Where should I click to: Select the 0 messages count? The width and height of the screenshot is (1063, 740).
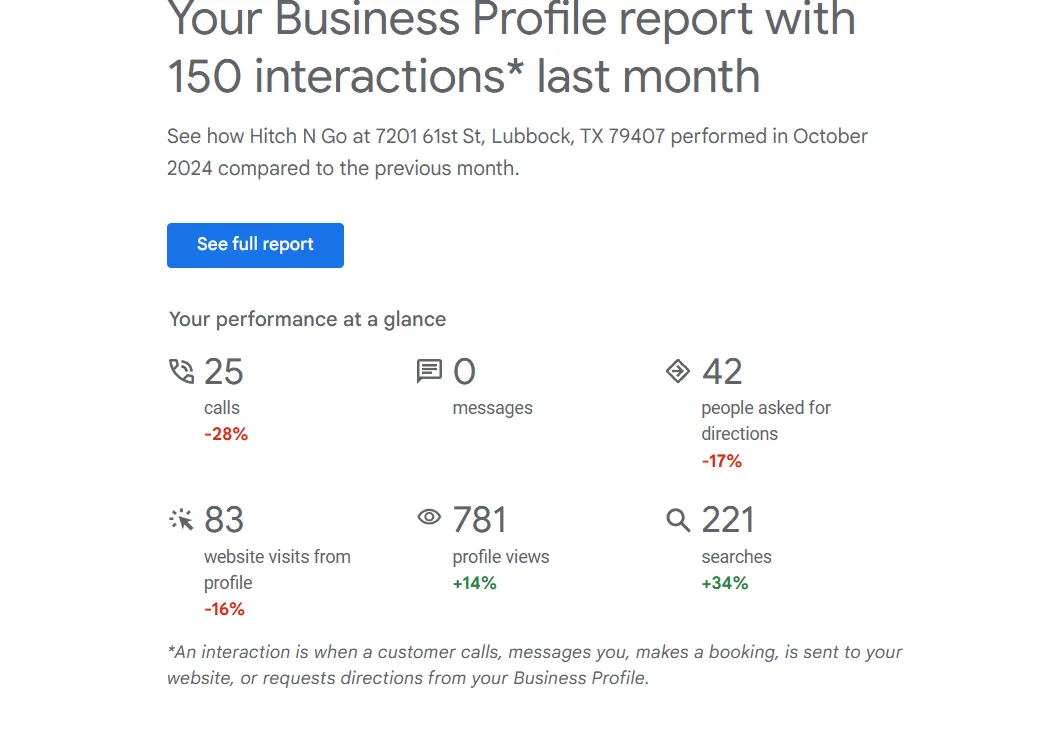(464, 371)
